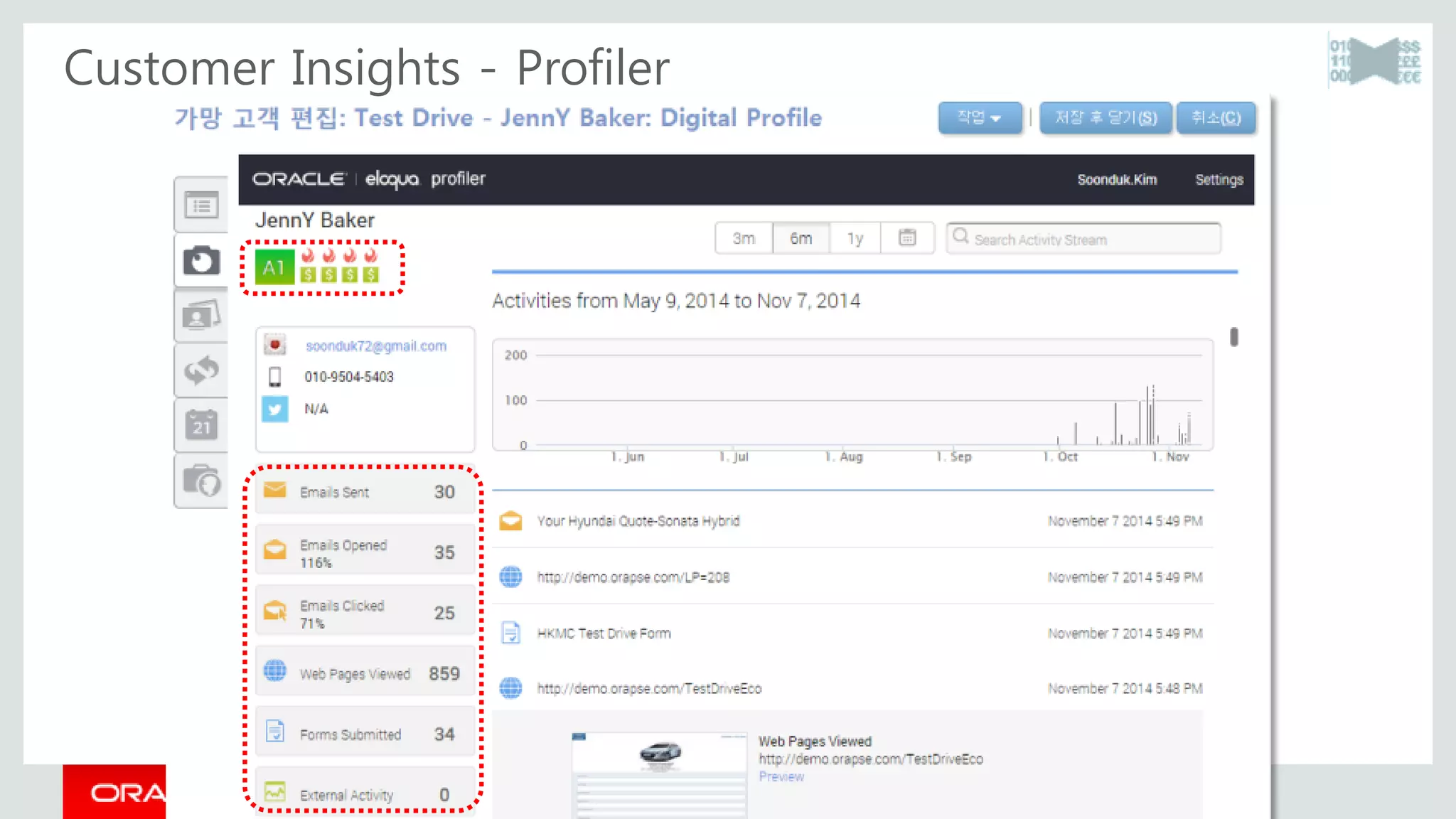
Task: Open custom date range calendar icon
Action: pyautogui.click(x=907, y=237)
